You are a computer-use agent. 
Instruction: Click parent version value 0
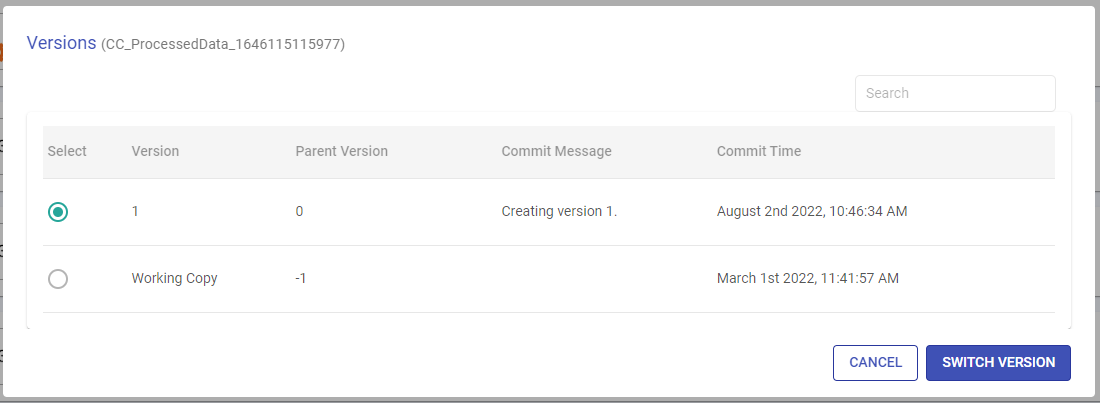[299, 211]
